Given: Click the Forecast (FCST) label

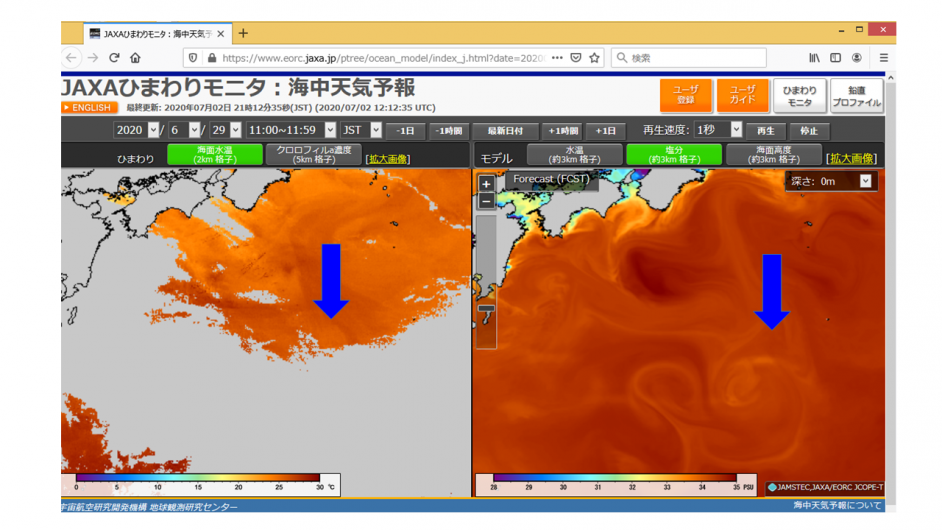Looking at the screenshot, I should click(551, 179).
